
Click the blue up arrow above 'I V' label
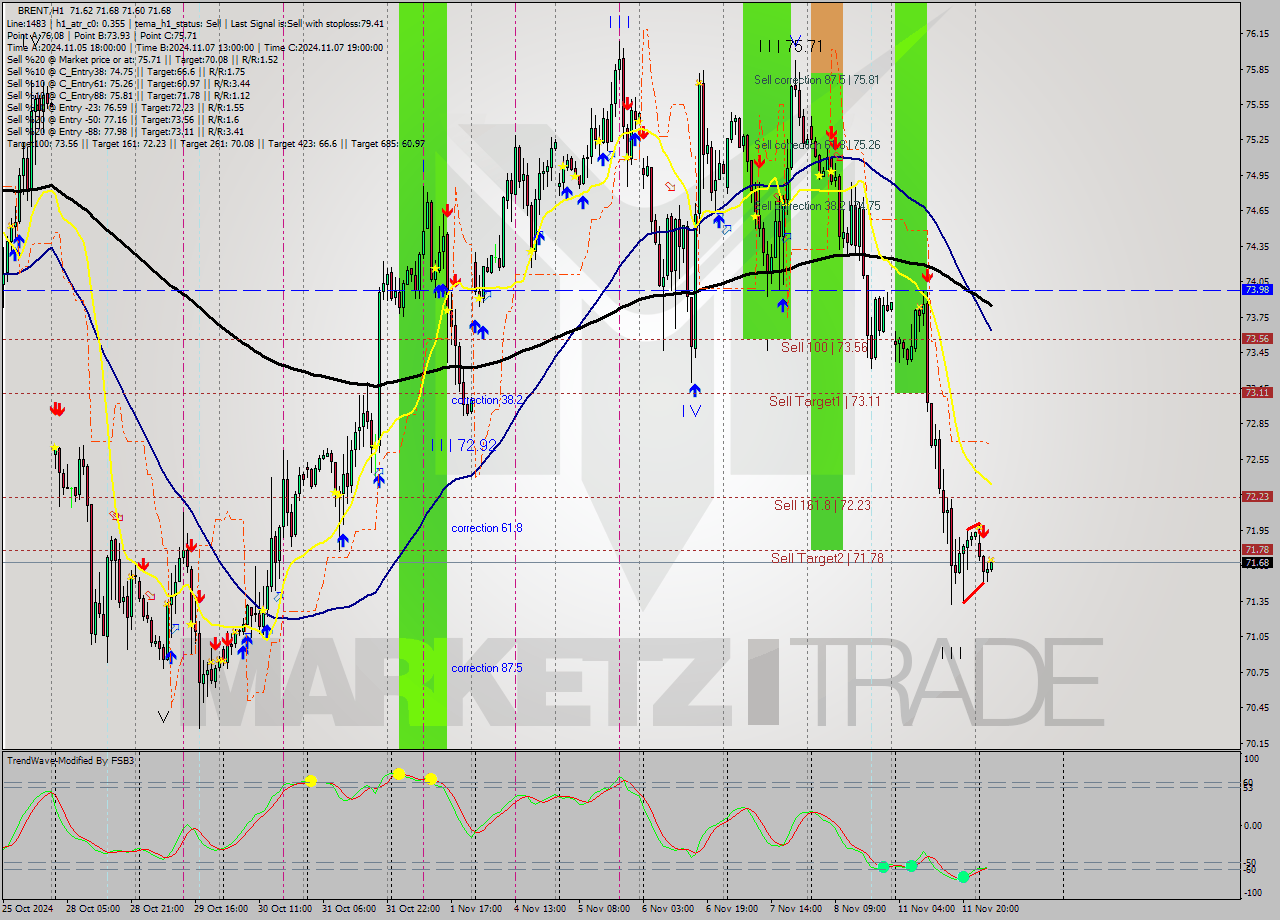(694, 390)
